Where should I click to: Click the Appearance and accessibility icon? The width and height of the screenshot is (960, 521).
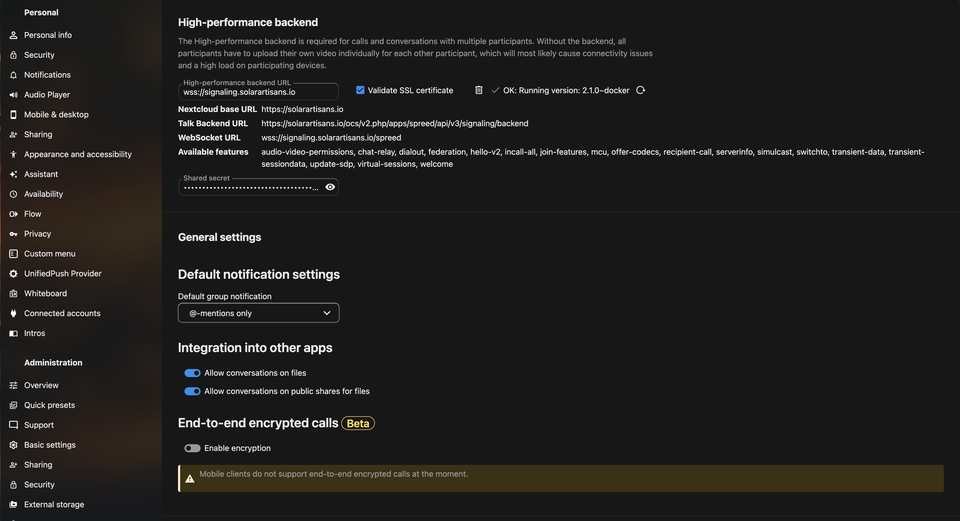(x=13, y=154)
